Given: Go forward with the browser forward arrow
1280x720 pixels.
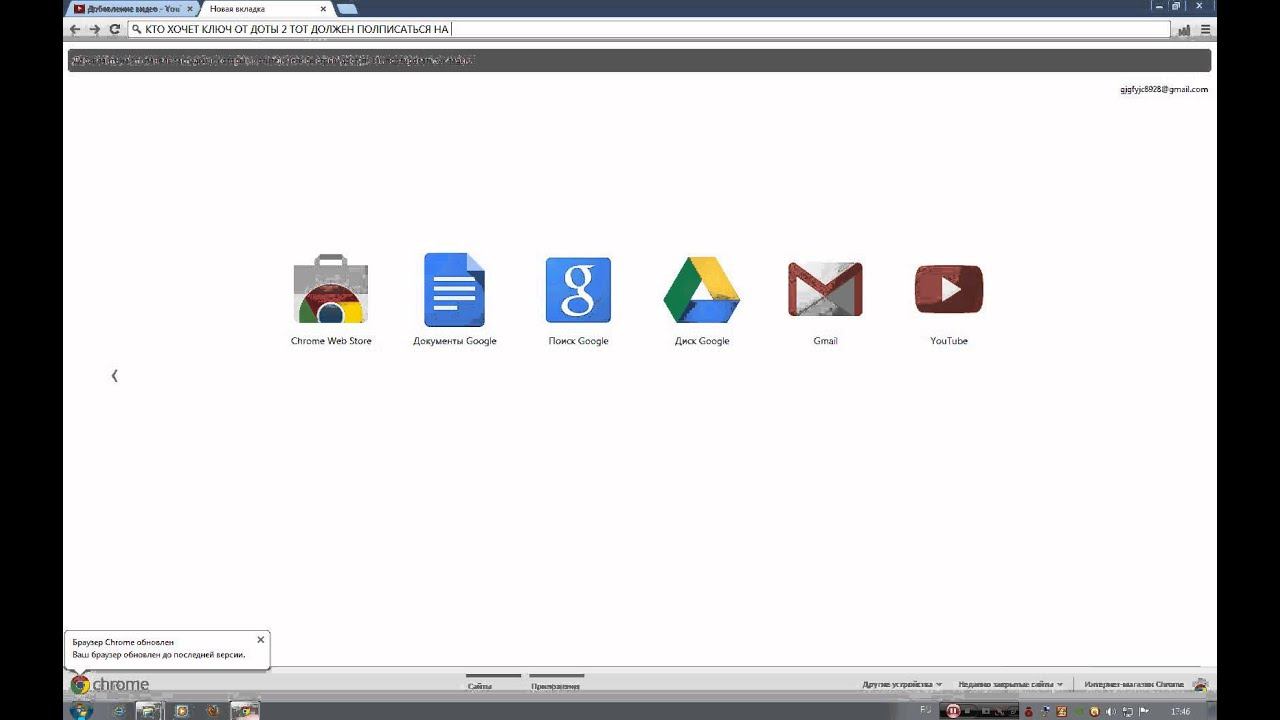Looking at the screenshot, I should pyautogui.click(x=95, y=29).
